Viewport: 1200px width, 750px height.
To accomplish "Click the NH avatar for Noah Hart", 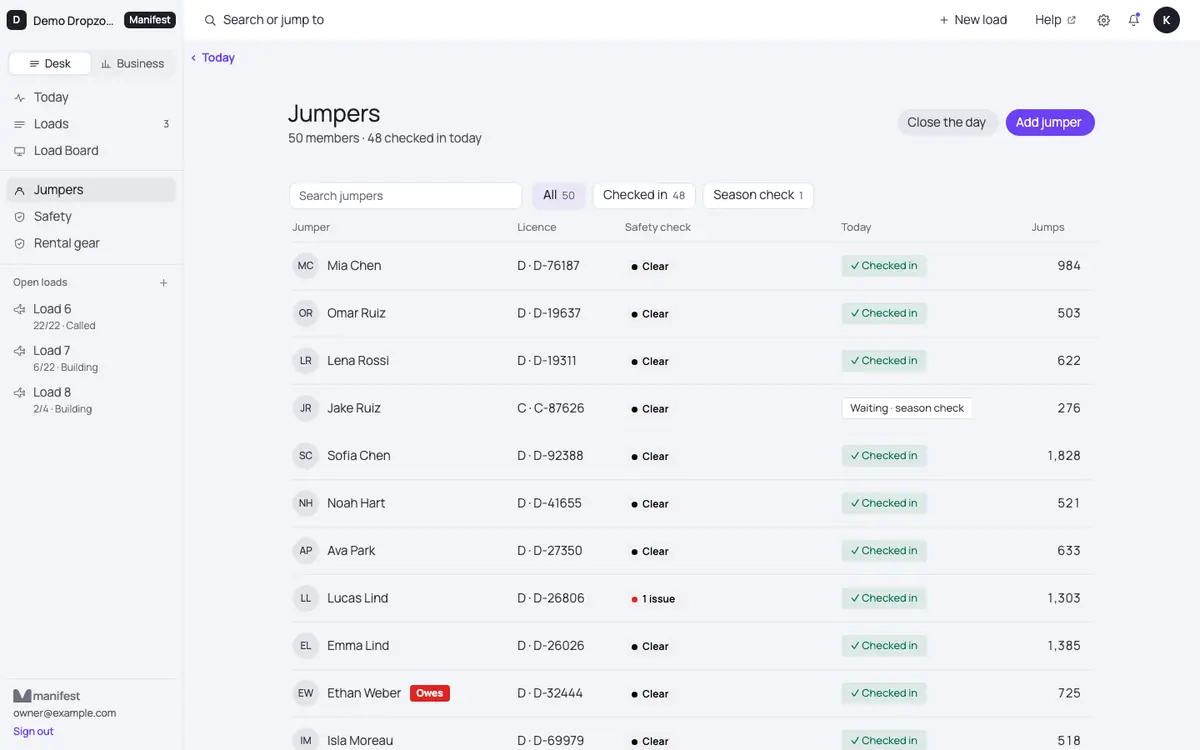I will click(x=306, y=503).
